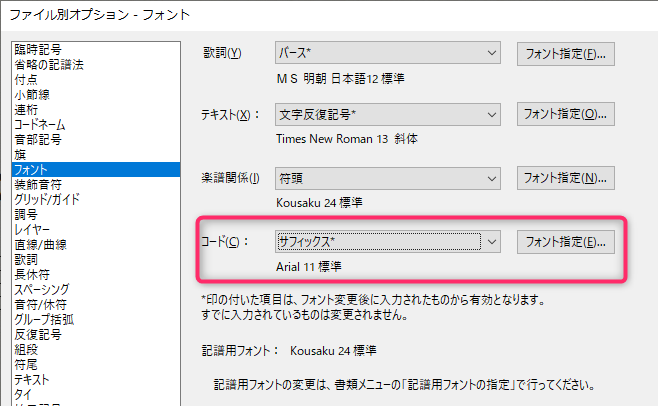Click フォント指定(F) button for 歌詞
The width and height of the screenshot is (658, 406).
click(x=566, y=54)
